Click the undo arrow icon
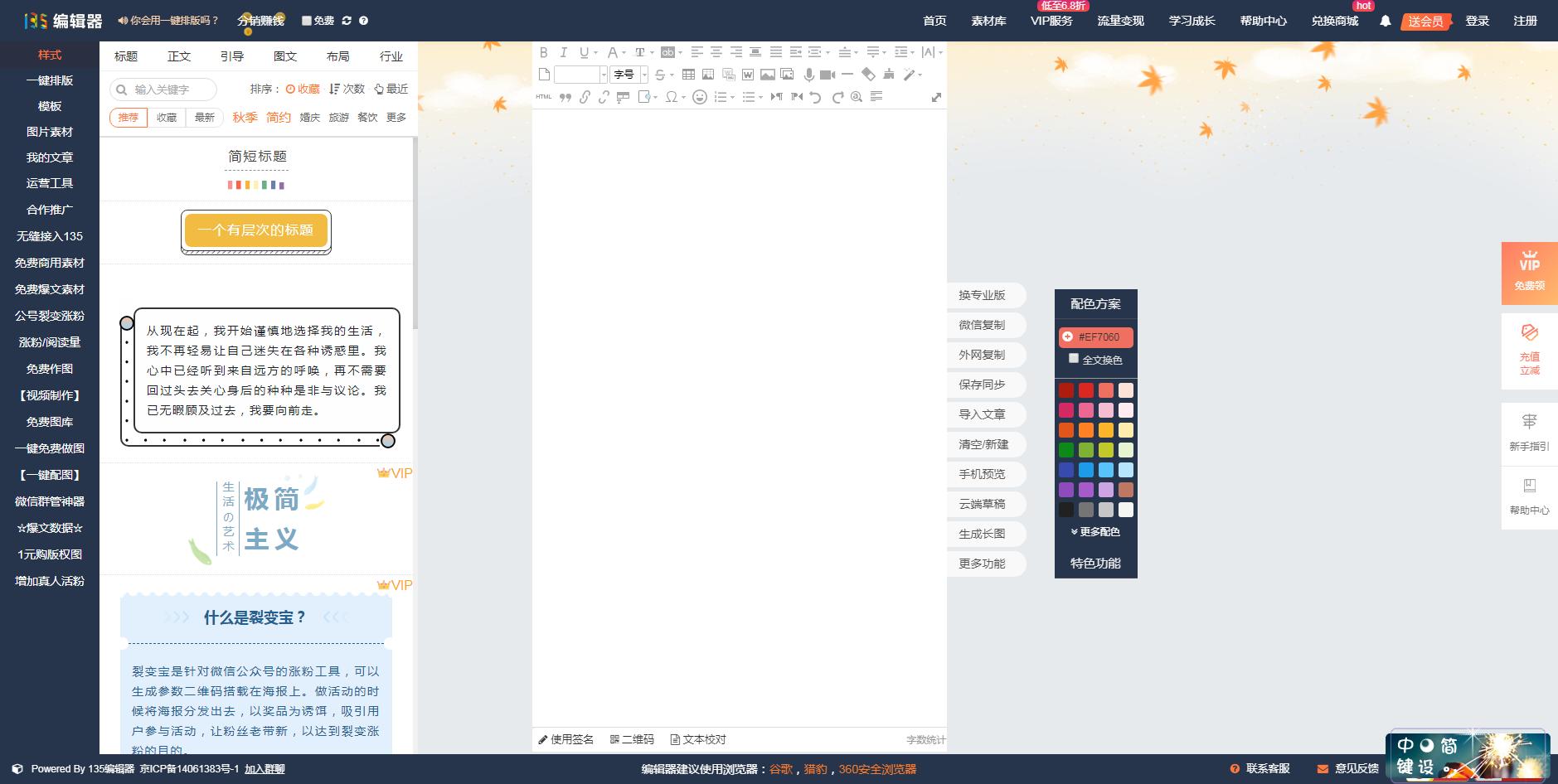 pyautogui.click(x=816, y=97)
